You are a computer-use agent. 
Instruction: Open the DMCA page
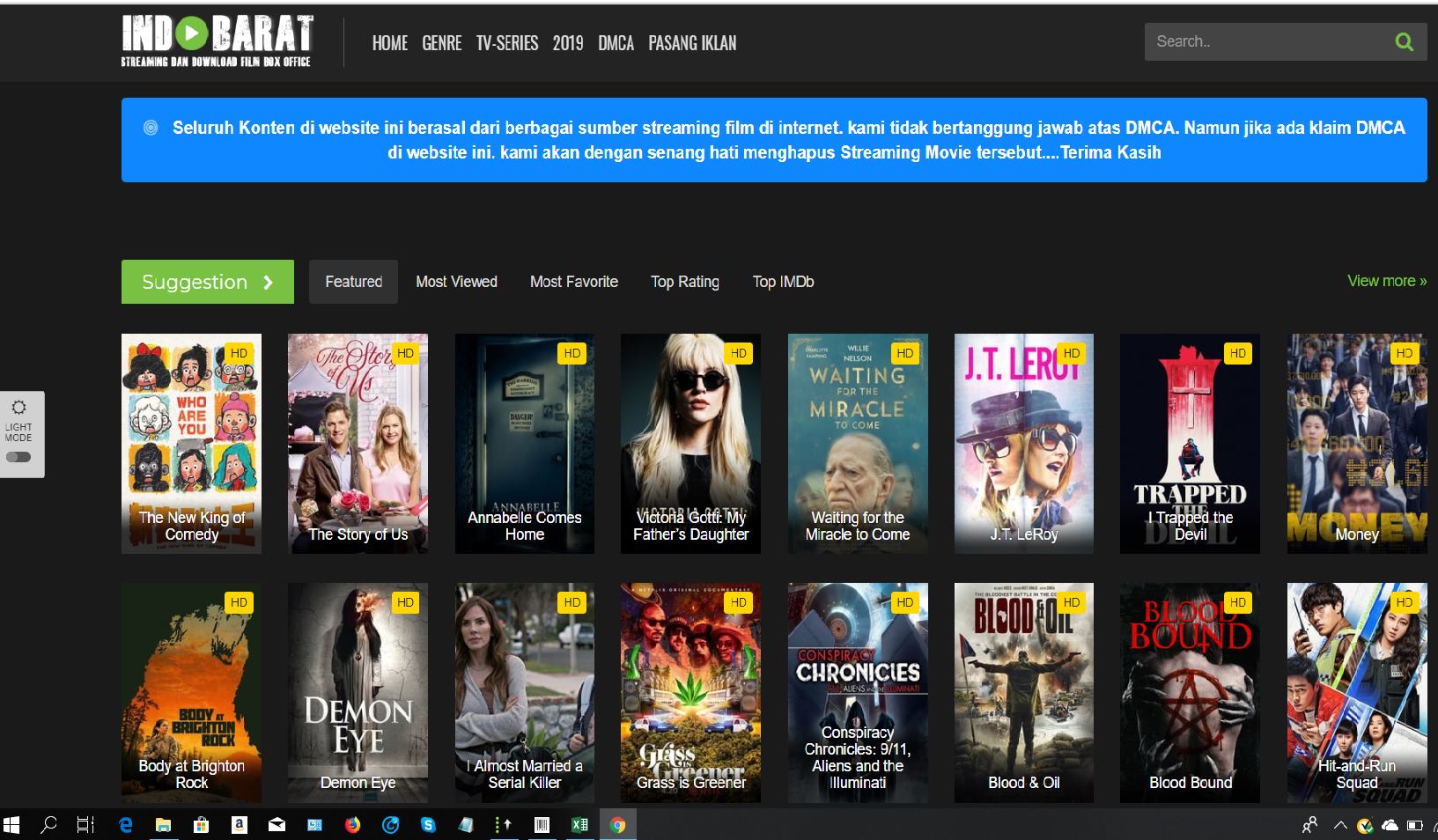(x=616, y=42)
